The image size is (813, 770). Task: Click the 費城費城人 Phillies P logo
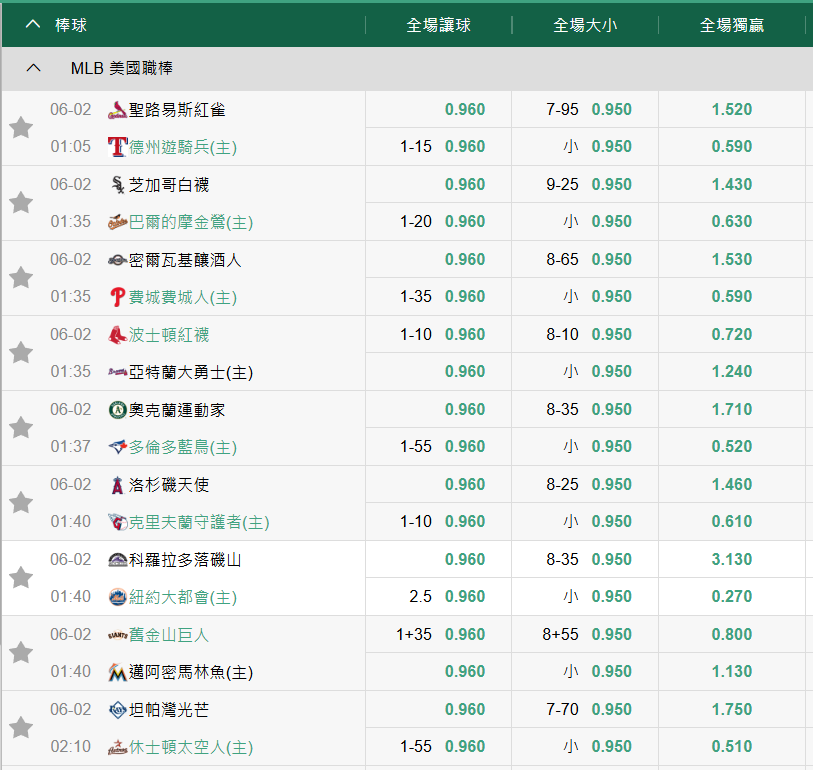click(118, 297)
